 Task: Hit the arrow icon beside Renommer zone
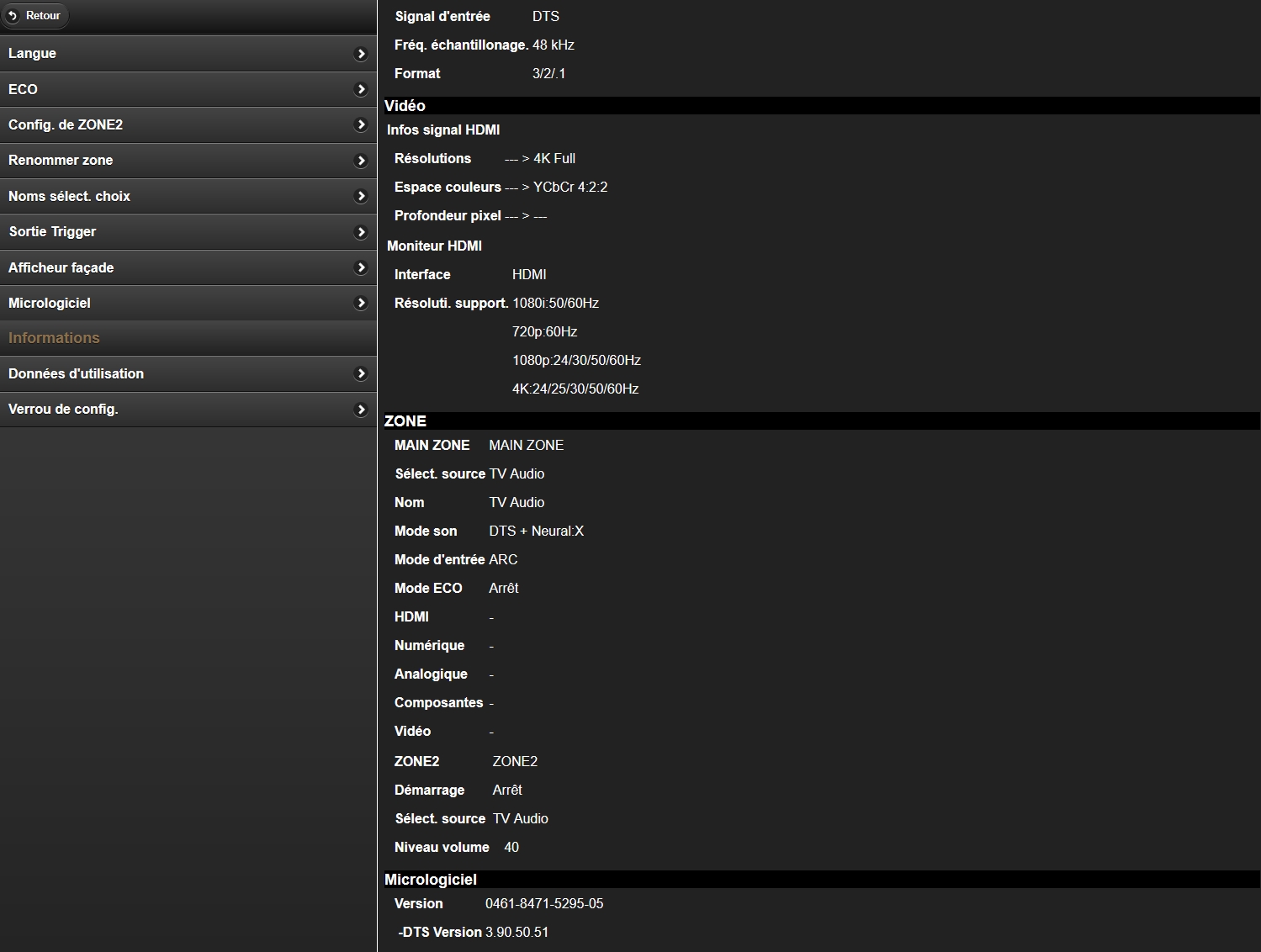(361, 161)
